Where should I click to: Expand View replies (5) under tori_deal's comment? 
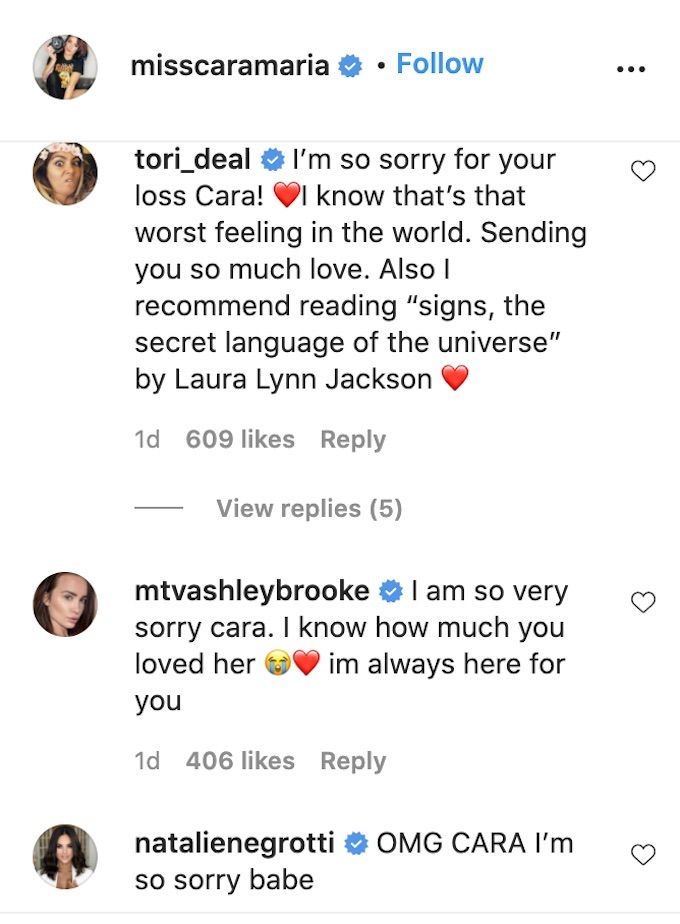[309, 508]
